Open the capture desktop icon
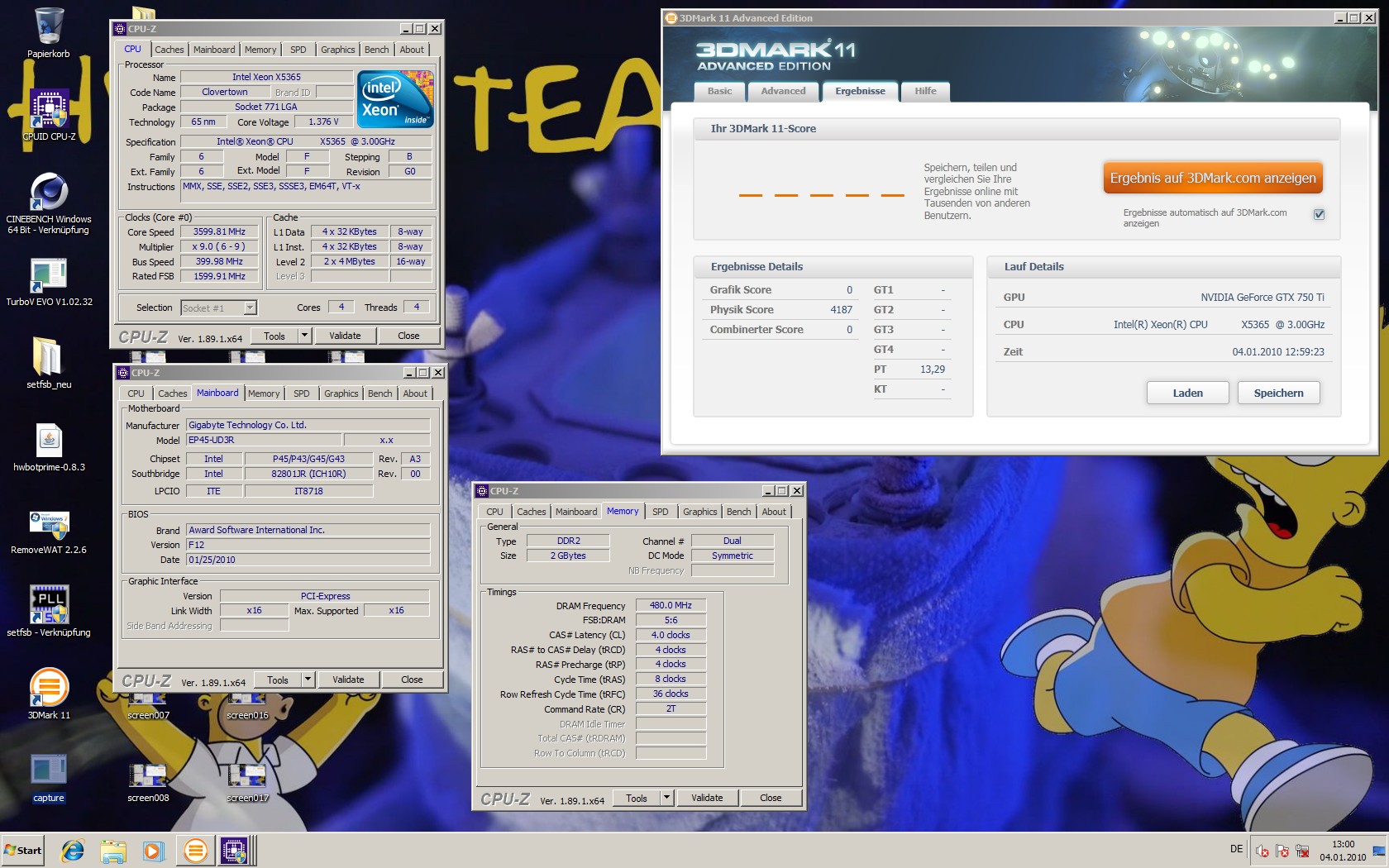 49,777
